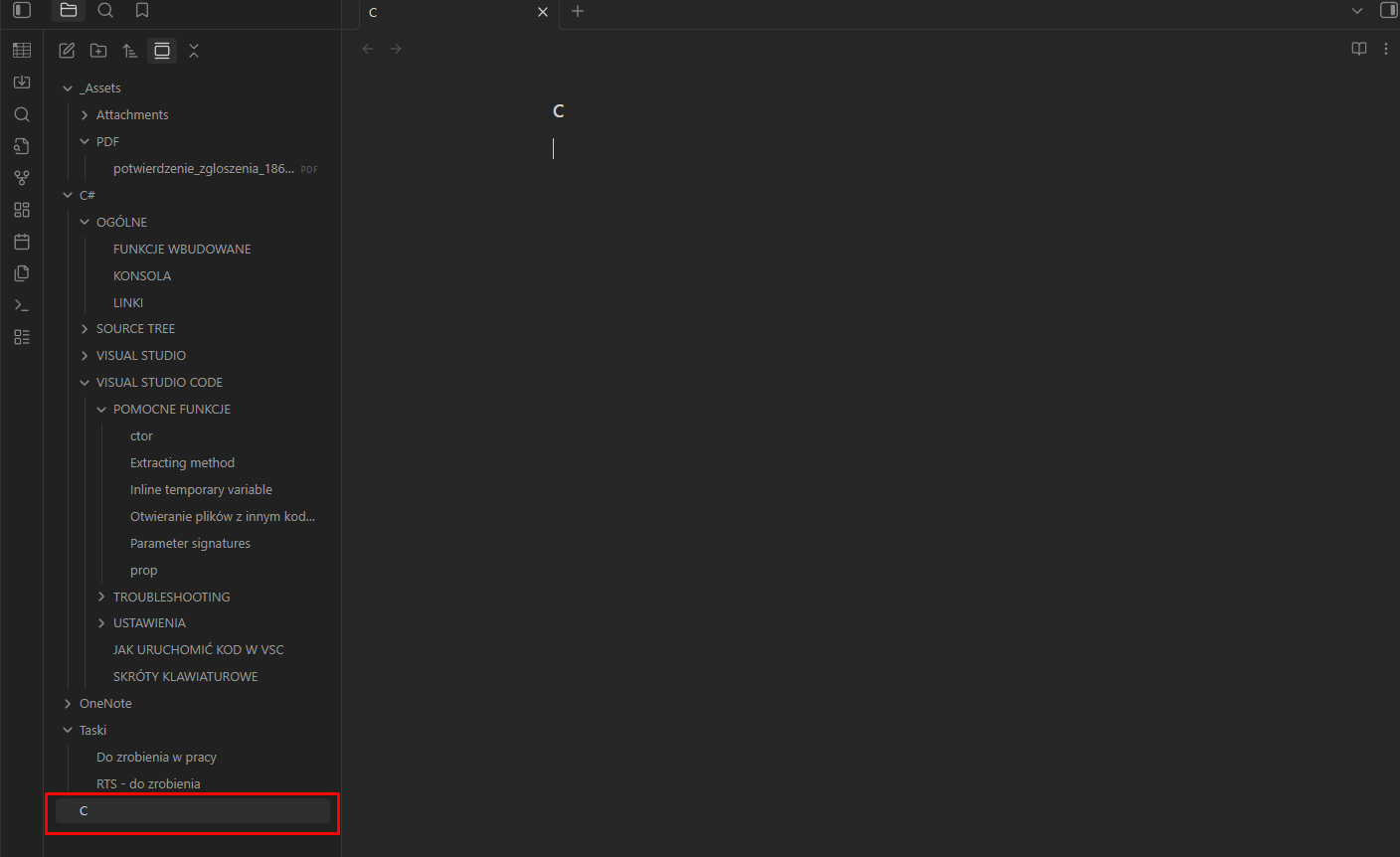Collapse all folders in the file explorer
This screenshot has width=1400, height=857.
(194, 51)
